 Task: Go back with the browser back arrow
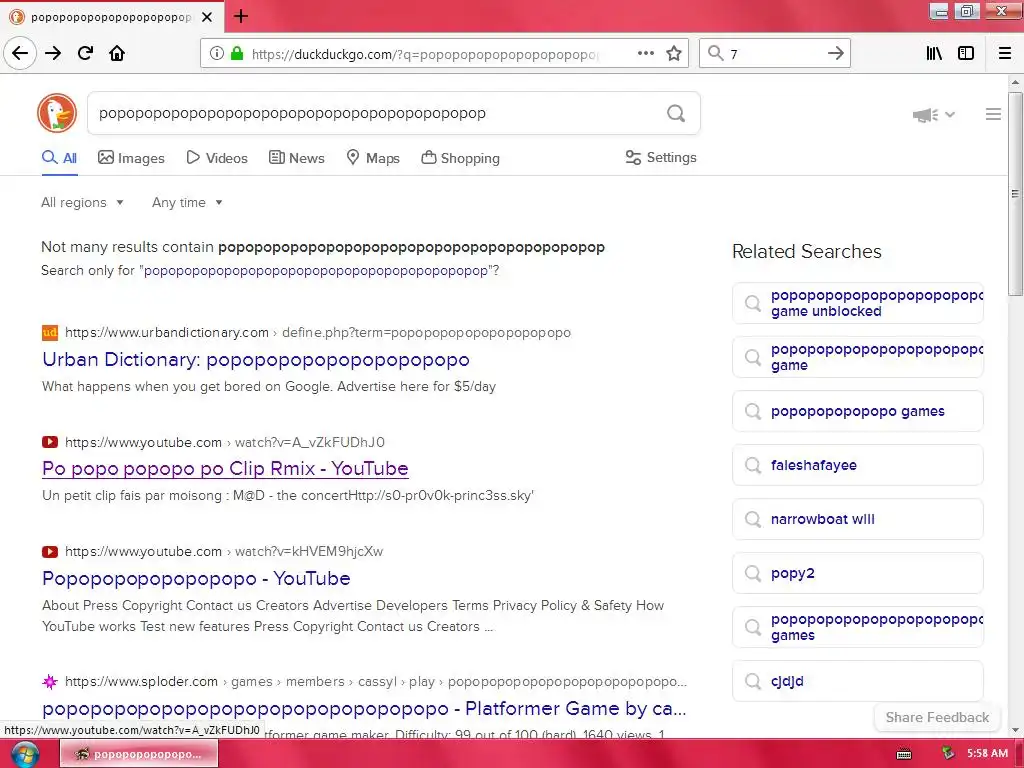[20, 53]
